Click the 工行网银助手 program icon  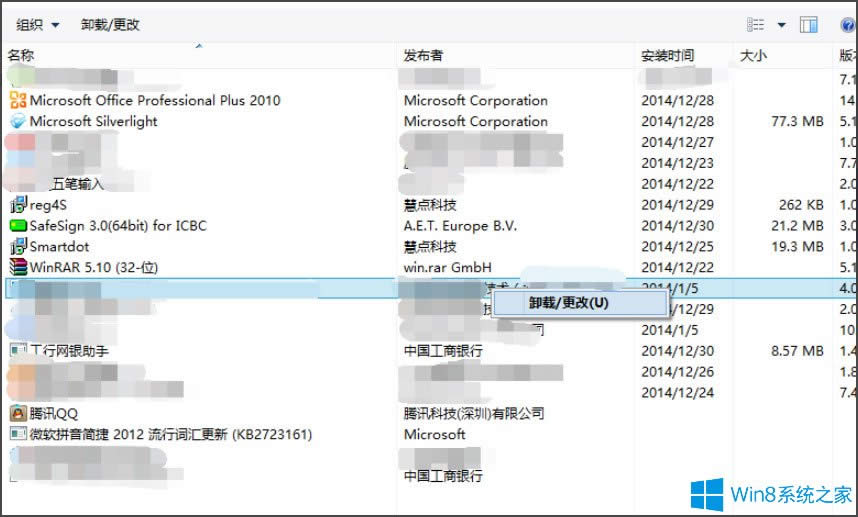[x=18, y=350]
